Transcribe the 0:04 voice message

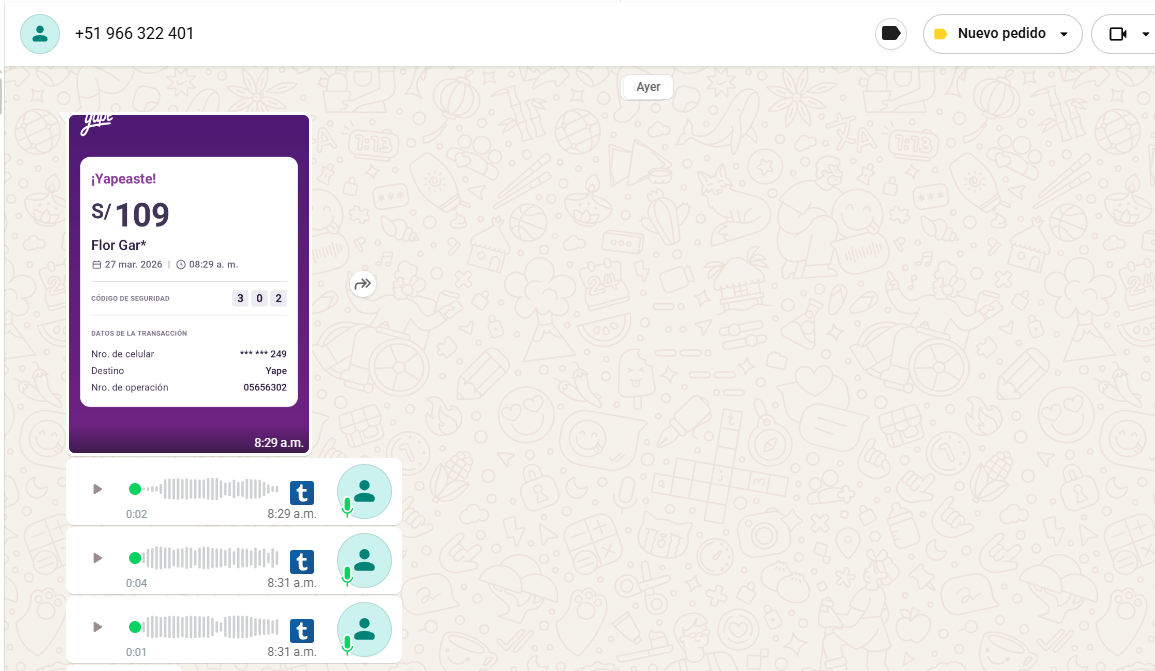tap(302, 561)
